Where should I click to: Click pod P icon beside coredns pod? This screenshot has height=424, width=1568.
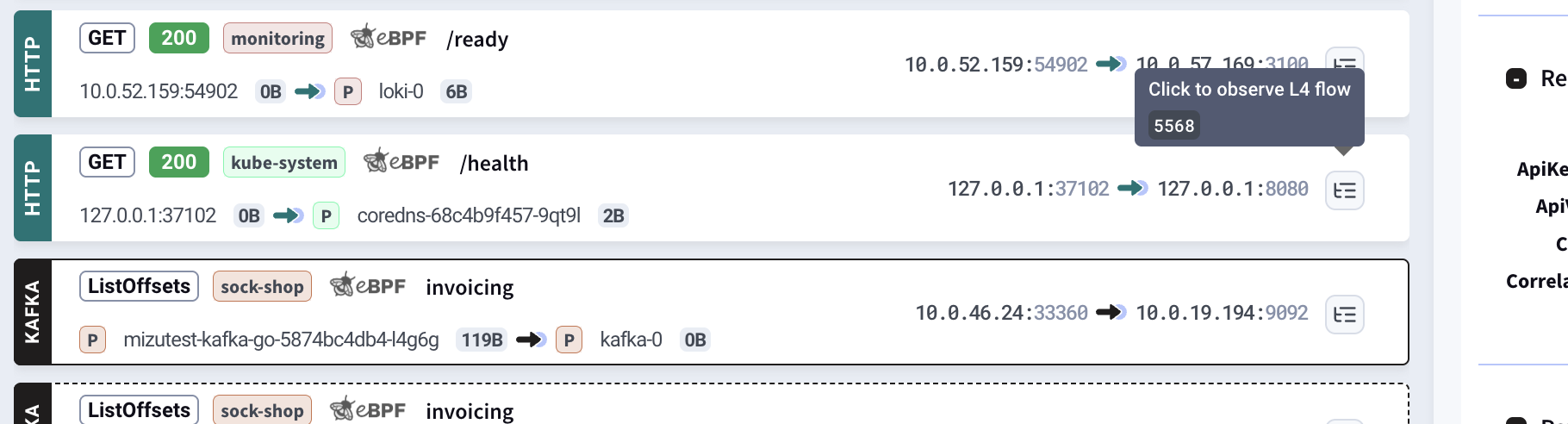[326, 215]
